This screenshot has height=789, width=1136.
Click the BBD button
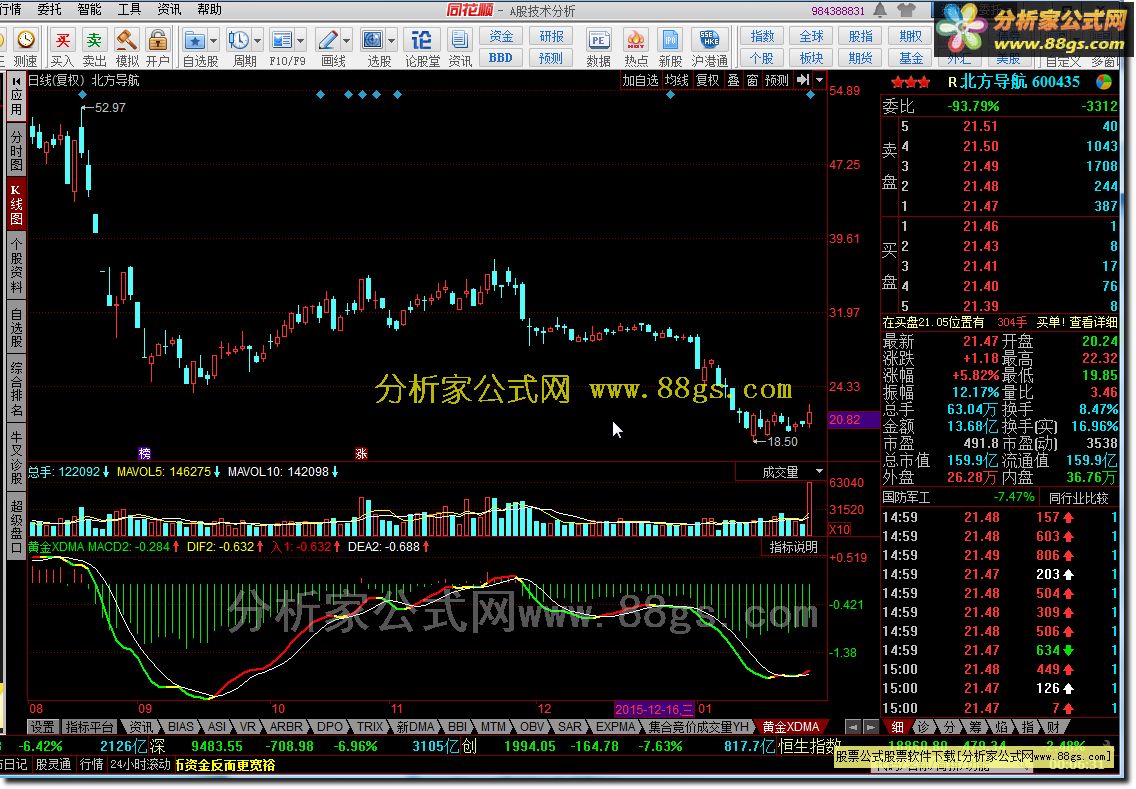point(501,57)
